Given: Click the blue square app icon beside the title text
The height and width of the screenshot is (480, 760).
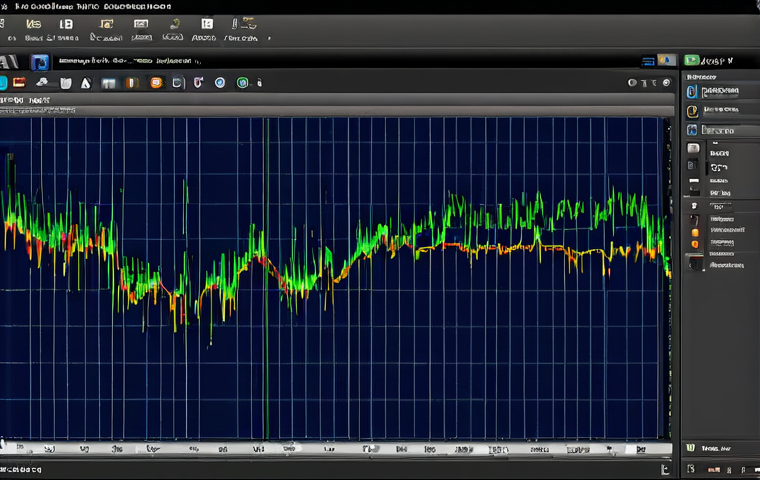Looking at the screenshot, I should tap(40, 62).
